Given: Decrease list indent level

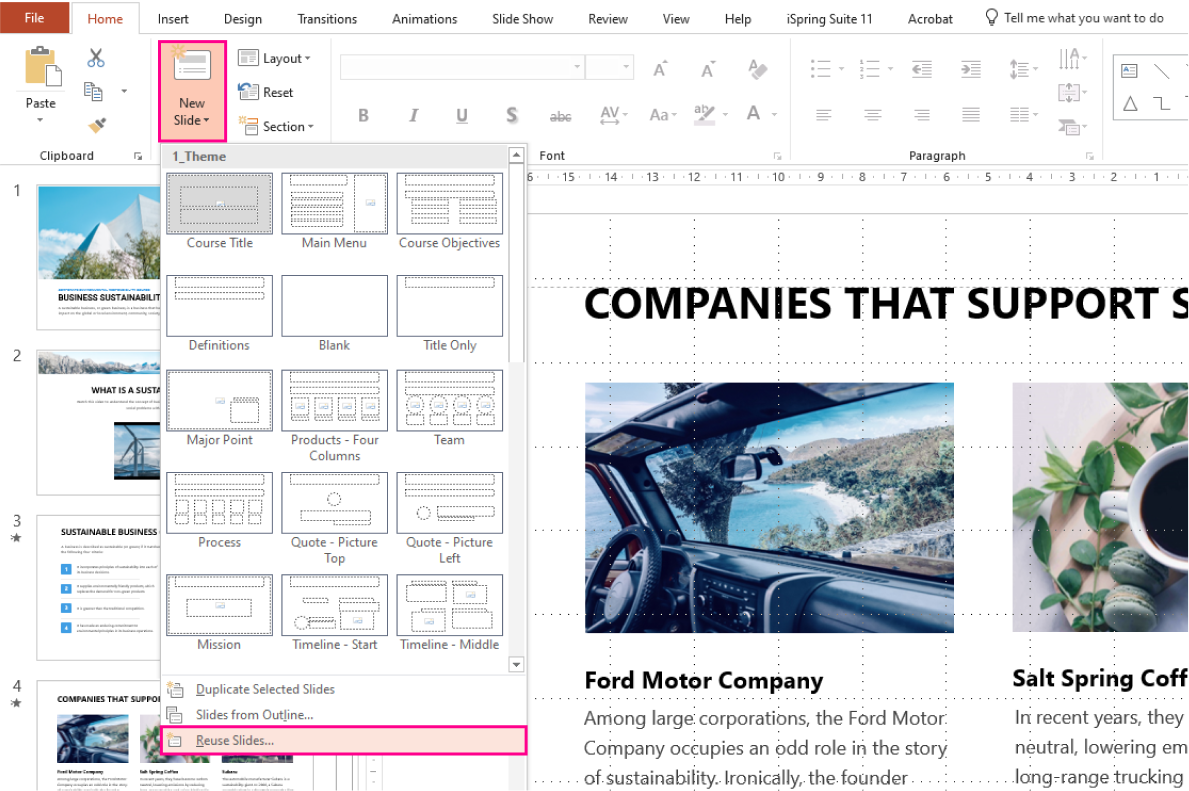Looking at the screenshot, I should coord(921,70).
